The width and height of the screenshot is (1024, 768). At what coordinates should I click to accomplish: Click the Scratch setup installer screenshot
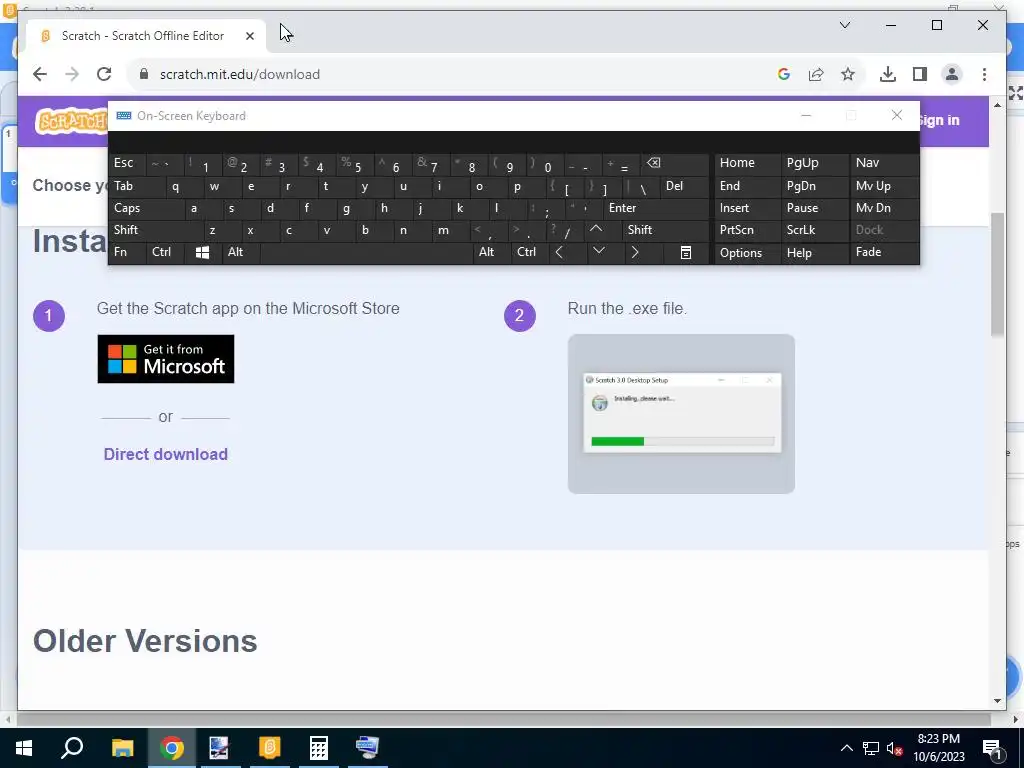point(681,414)
